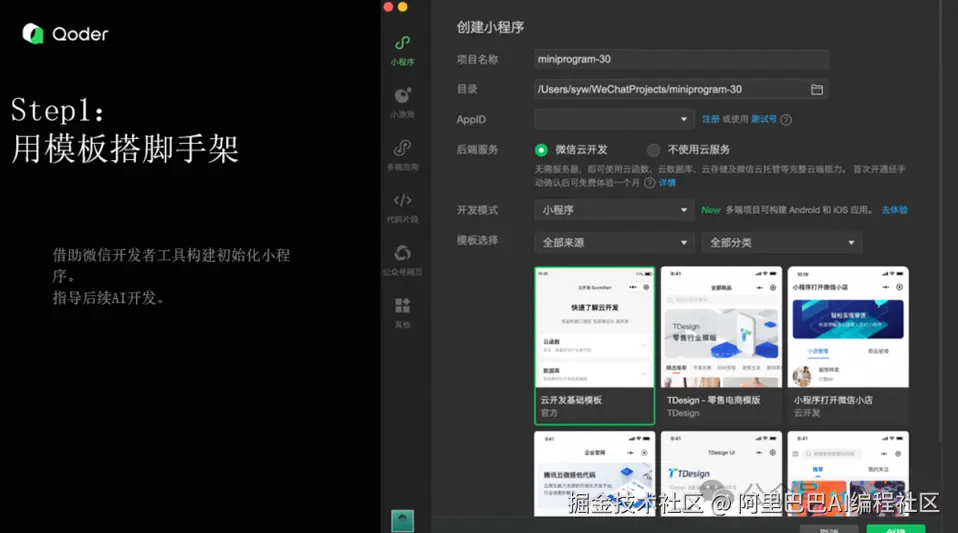
Task: Choose the 不使用云服务 radio option
Action: click(x=654, y=150)
